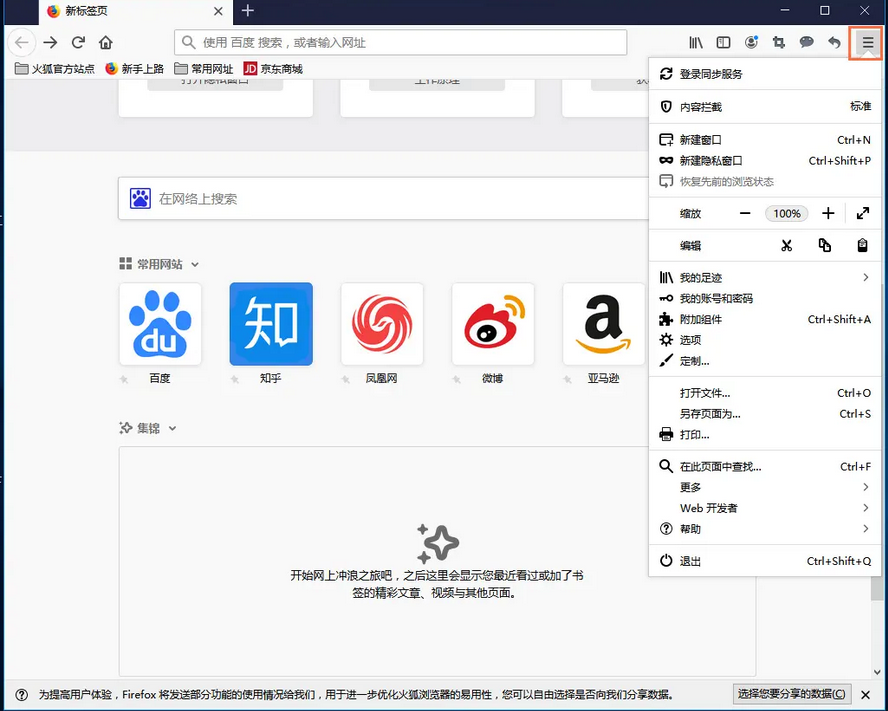This screenshot has height=711, width=888.
Task: Reset zoom level showing 100%
Action: (x=787, y=214)
